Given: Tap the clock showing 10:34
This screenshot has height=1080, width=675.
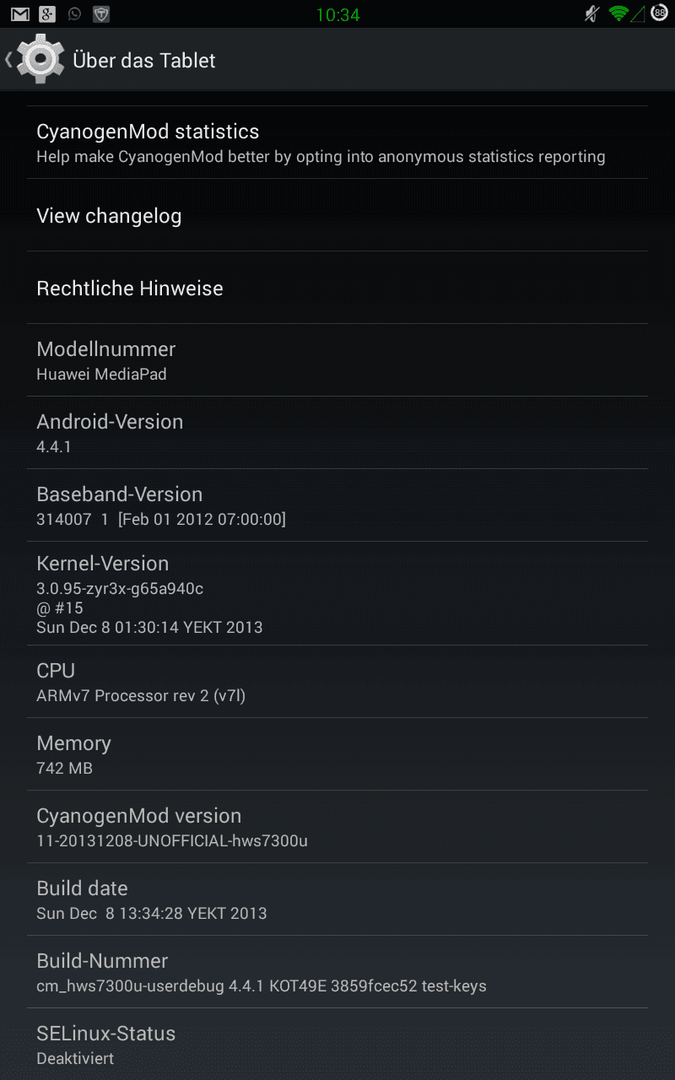Looking at the screenshot, I should tap(338, 14).
